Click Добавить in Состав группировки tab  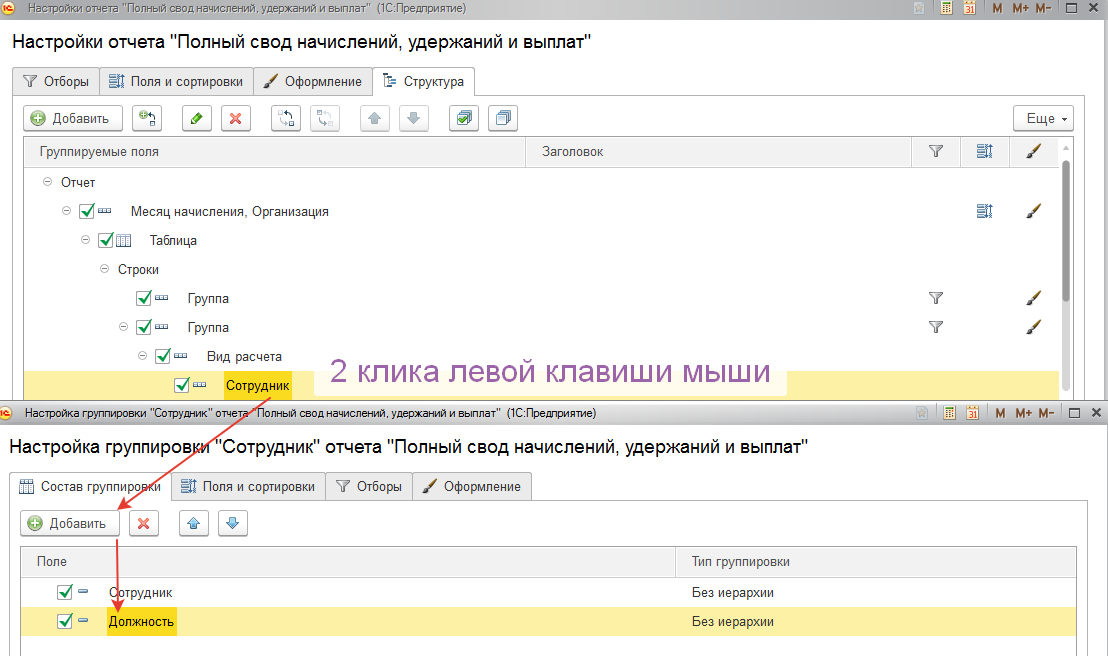[x=69, y=523]
